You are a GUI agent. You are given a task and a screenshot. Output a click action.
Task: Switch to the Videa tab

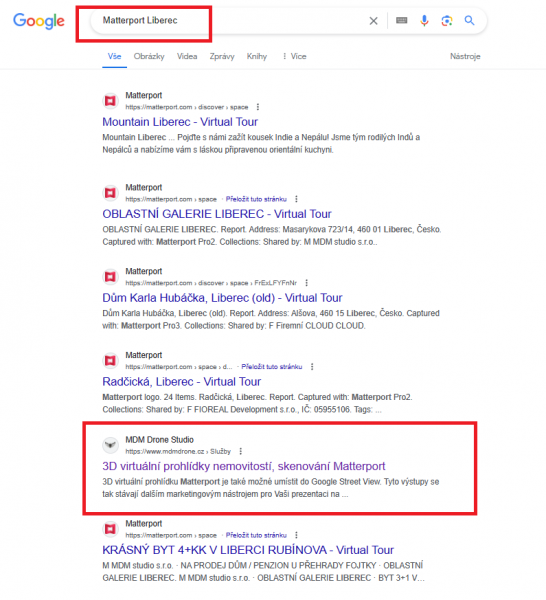coord(187,56)
